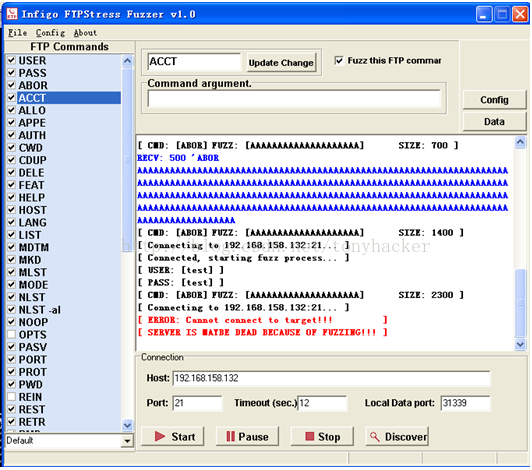Screen dimensions: 532x470
Task: Enable the OPTS command checkbox
Action: pos(12,335)
